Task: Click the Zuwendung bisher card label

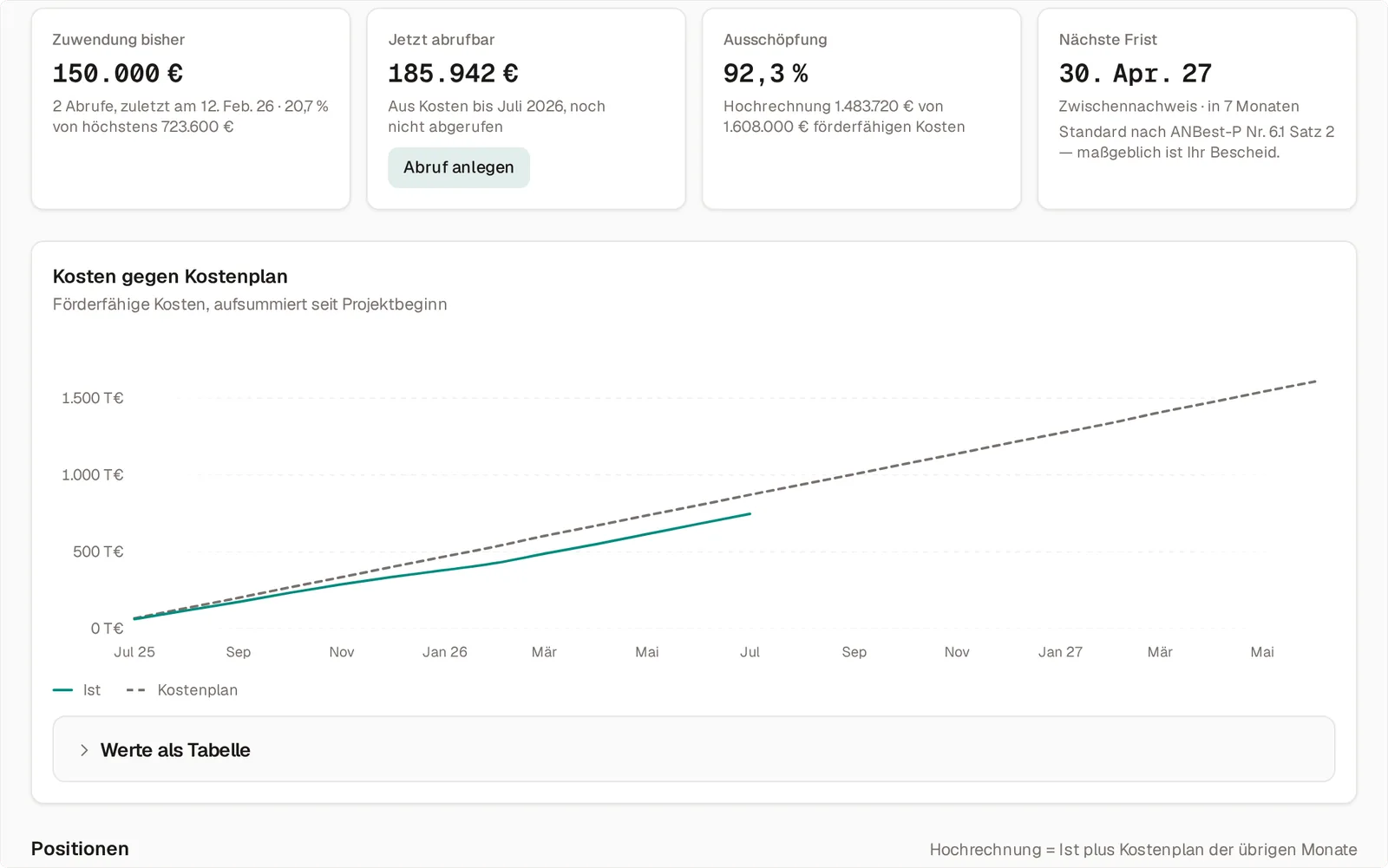Action: (119, 40)
